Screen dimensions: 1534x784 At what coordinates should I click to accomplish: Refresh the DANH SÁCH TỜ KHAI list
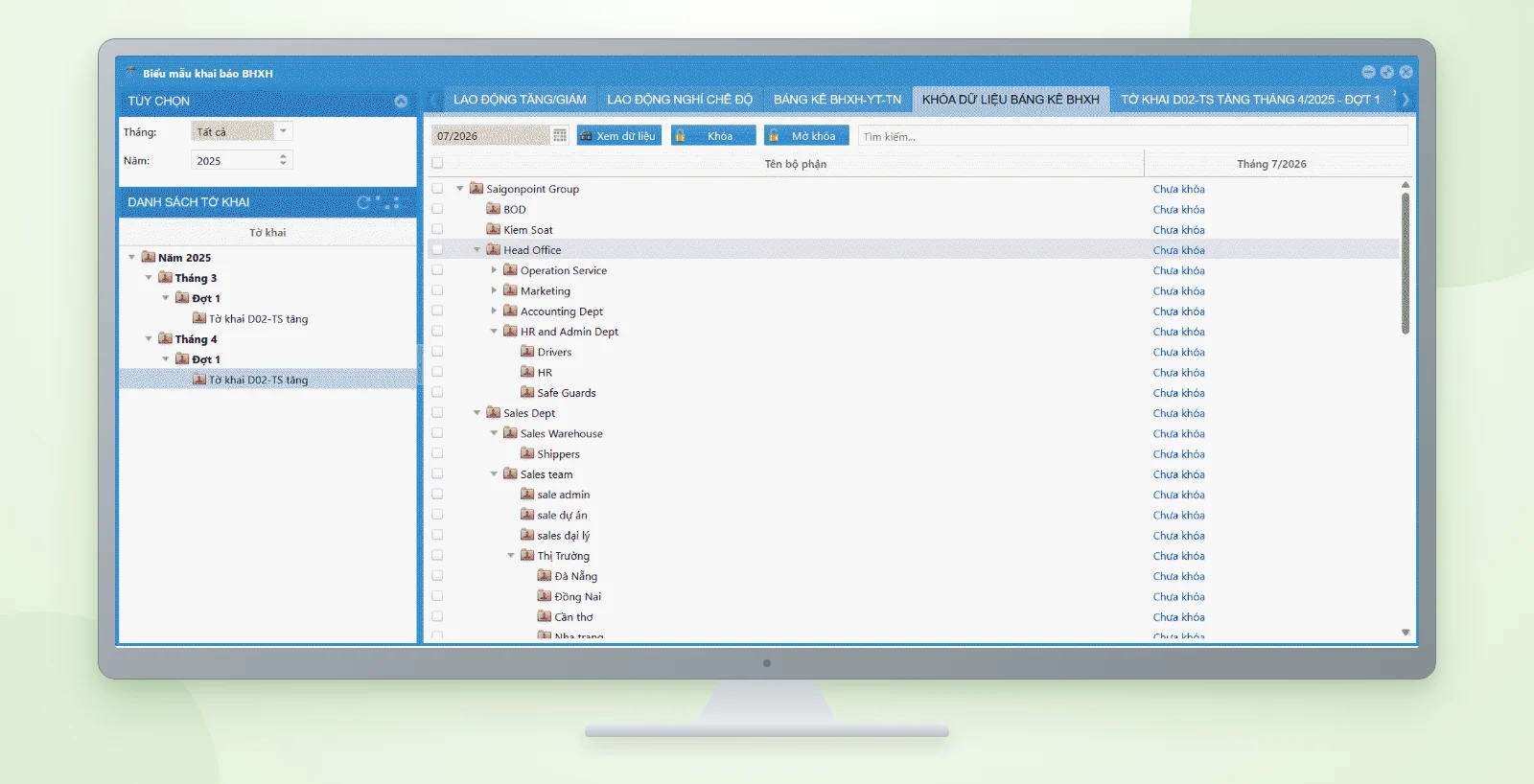(363, 202)
